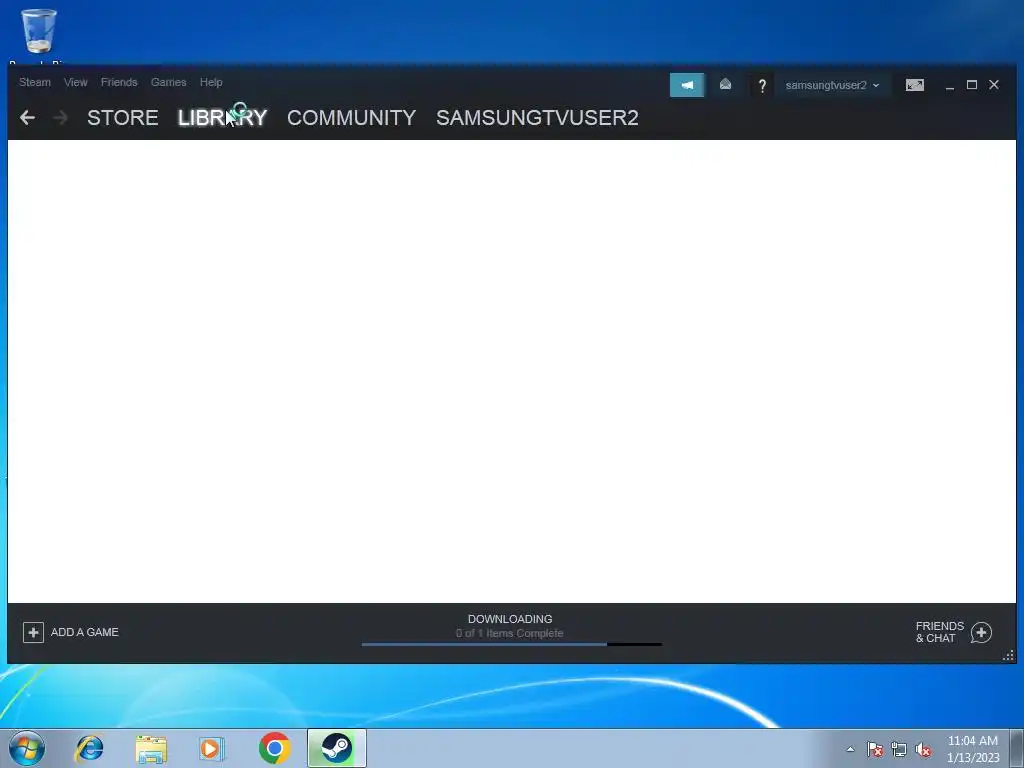
Task: Open the announcements megaphone icon
Action: 687,85
